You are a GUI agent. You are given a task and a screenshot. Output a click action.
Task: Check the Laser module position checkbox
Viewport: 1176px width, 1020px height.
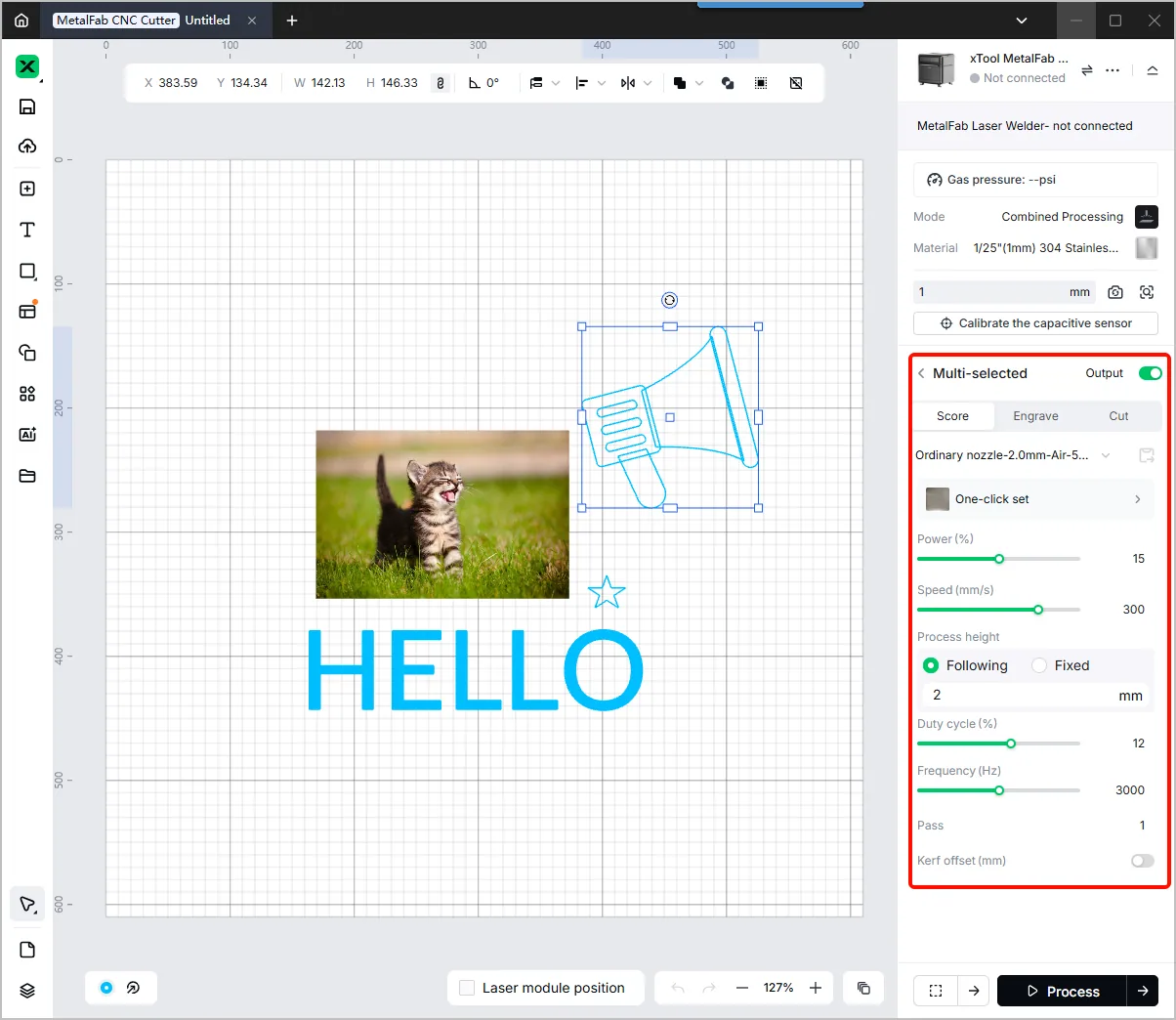coord(467,988)
